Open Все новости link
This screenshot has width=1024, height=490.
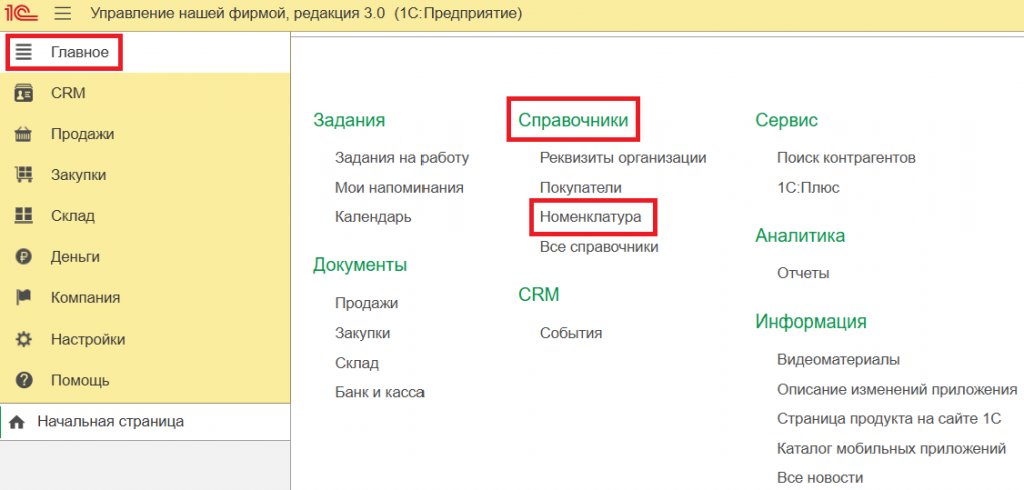coord(820,478)
